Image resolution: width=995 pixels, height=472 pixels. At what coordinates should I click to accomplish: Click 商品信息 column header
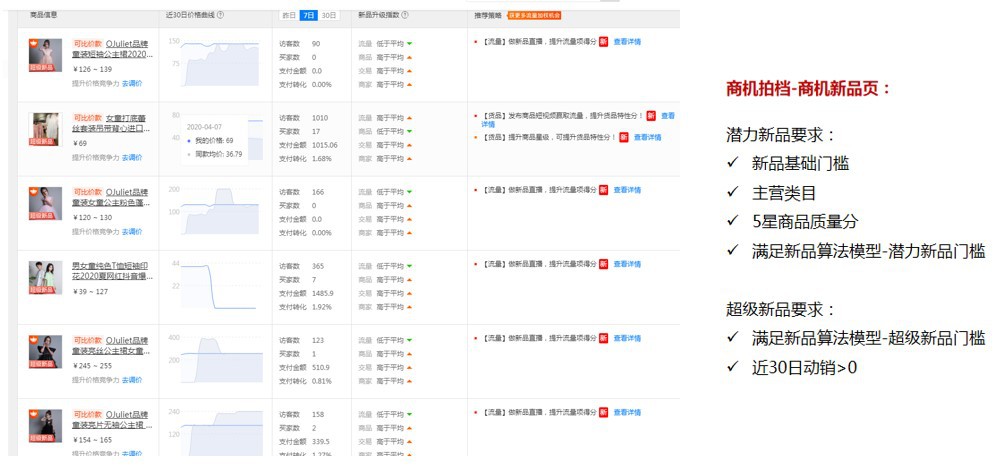(44, 15)
